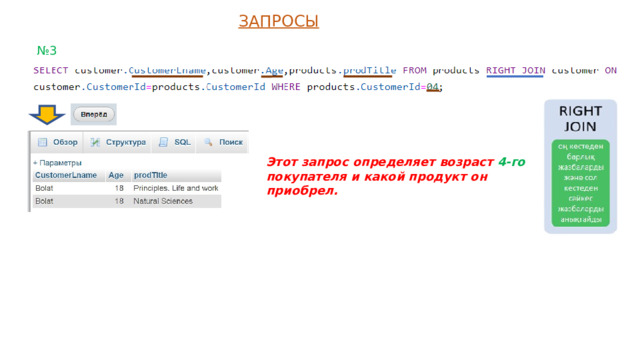This screenshot has width=640, height=360.
Task: Open the SQL tab
Action: pyautogui.click(x=174, y=142)
